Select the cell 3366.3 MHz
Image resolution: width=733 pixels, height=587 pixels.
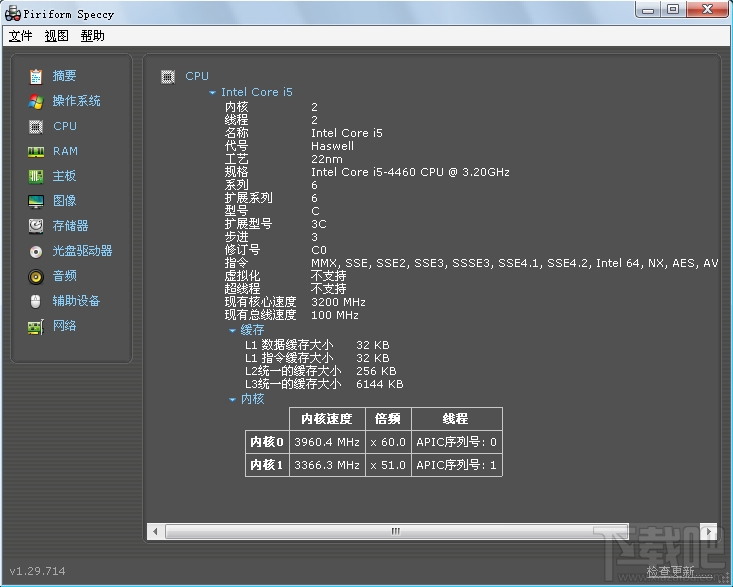point(327,465)
